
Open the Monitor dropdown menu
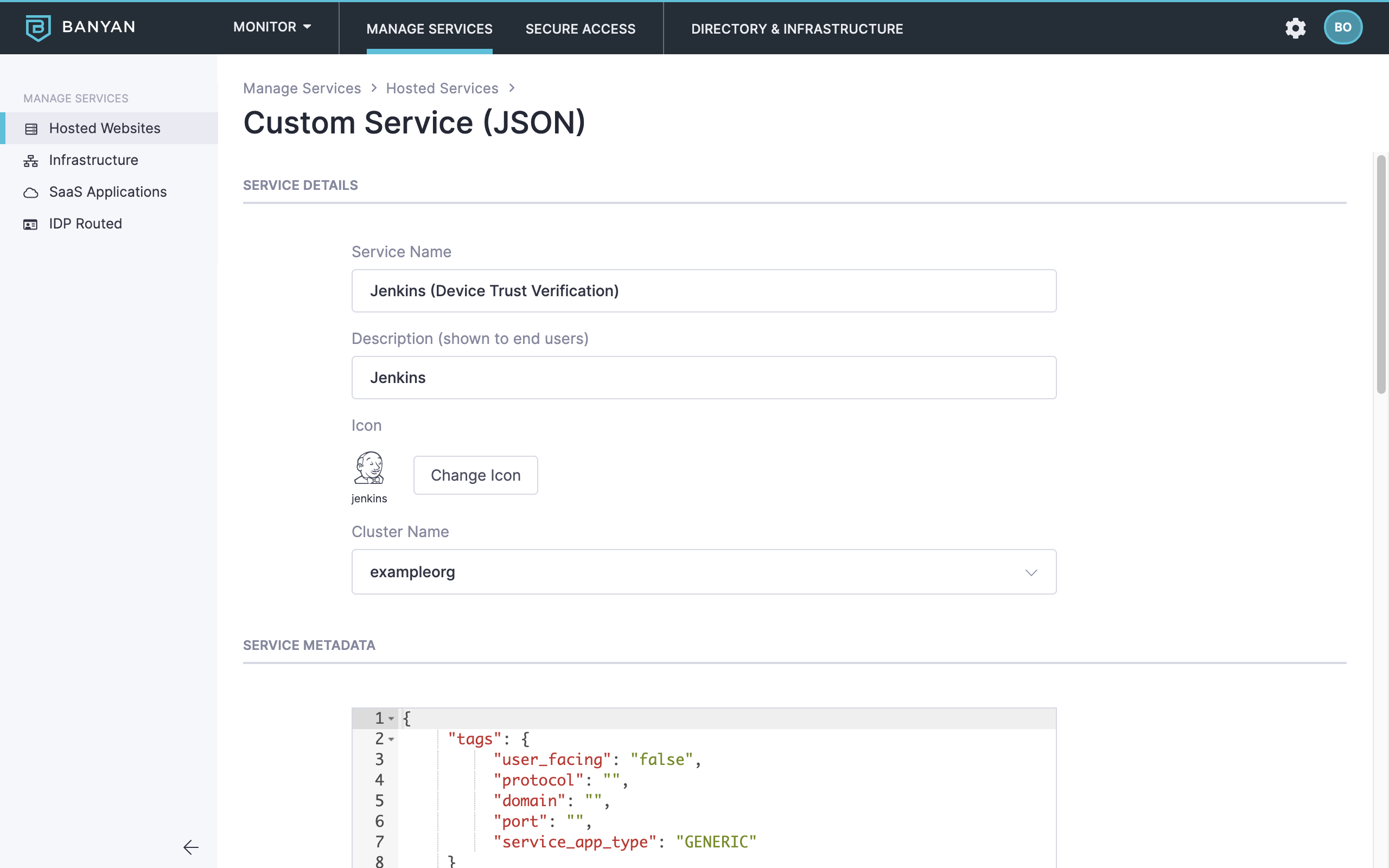[272, 27]
